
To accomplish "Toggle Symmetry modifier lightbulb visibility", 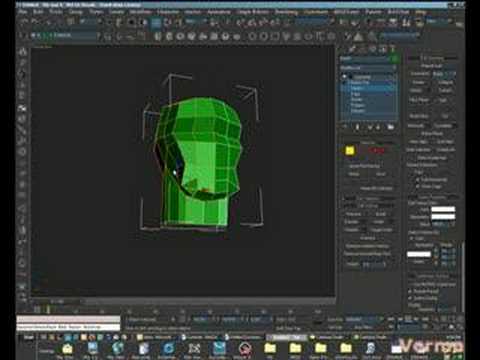I will [345, 77].
